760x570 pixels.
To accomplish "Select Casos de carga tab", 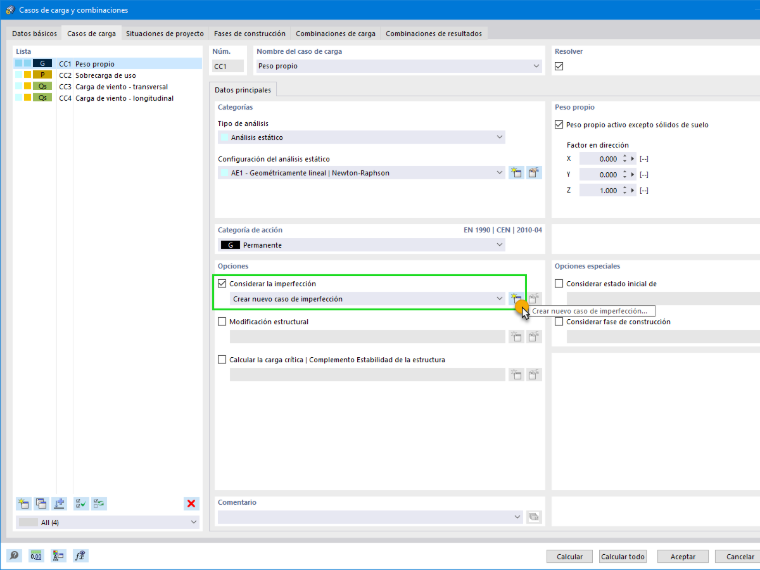I will [x=91, y=33].
